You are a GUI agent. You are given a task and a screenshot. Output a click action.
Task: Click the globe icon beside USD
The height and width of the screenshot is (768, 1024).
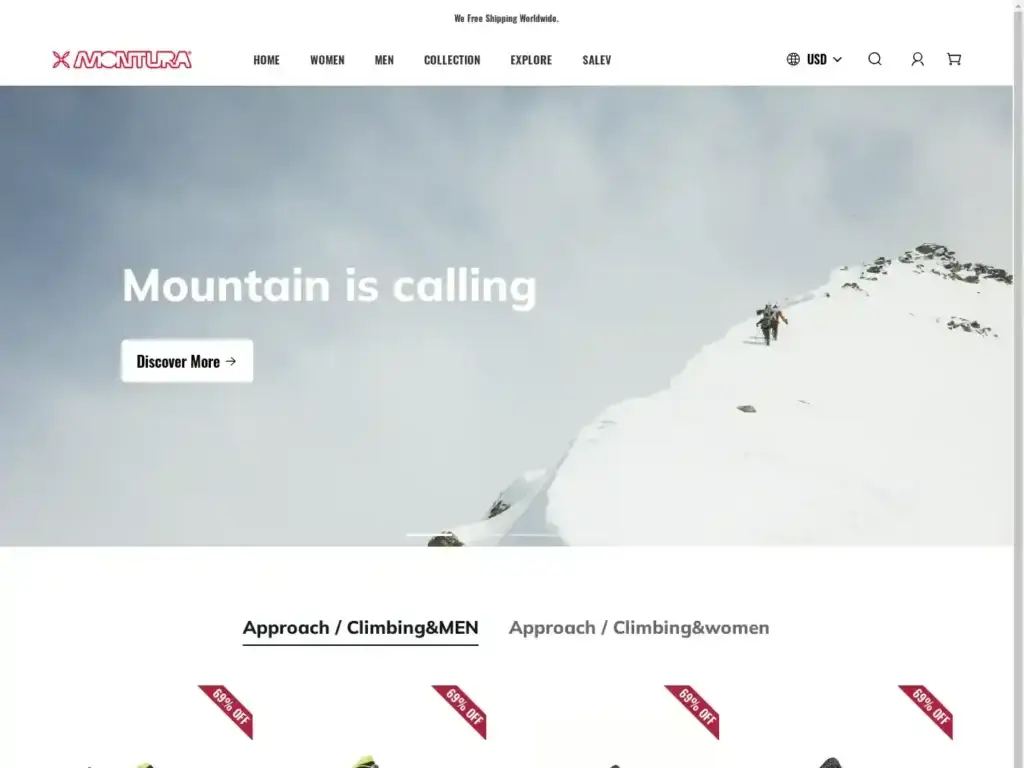pos(793,59)
